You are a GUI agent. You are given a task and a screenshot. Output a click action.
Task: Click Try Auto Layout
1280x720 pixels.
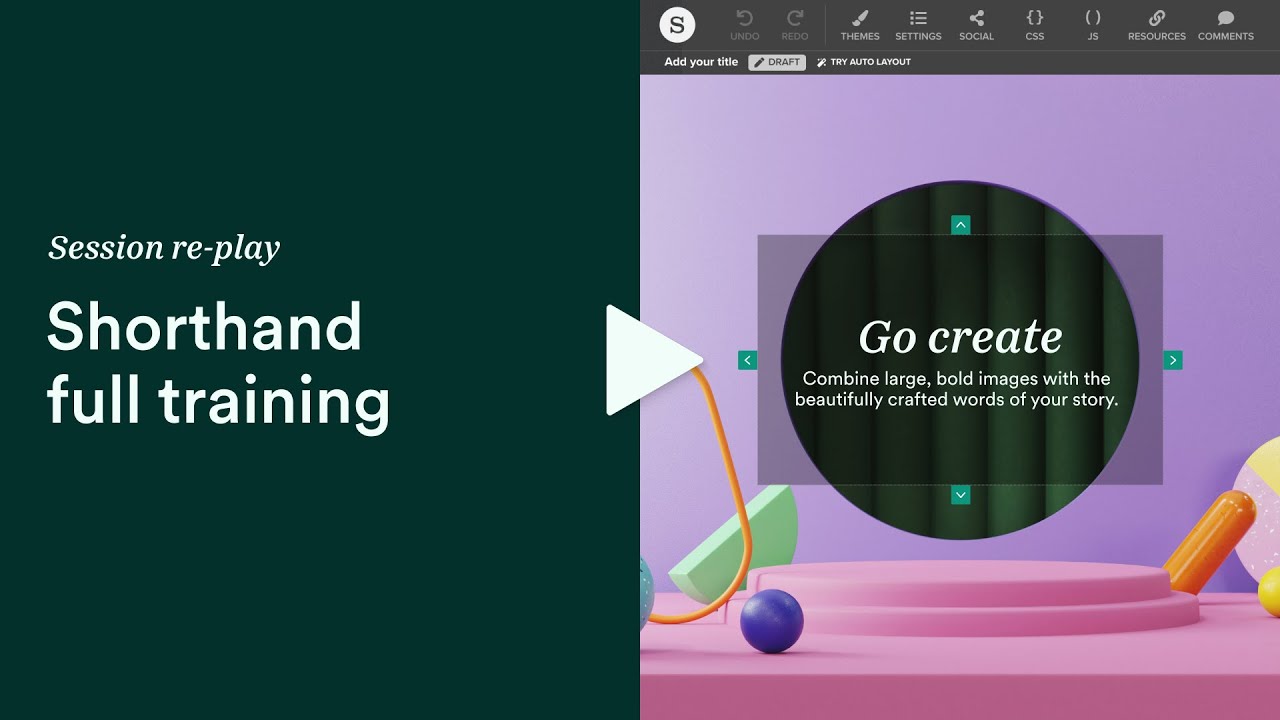(x=864, y=62)
